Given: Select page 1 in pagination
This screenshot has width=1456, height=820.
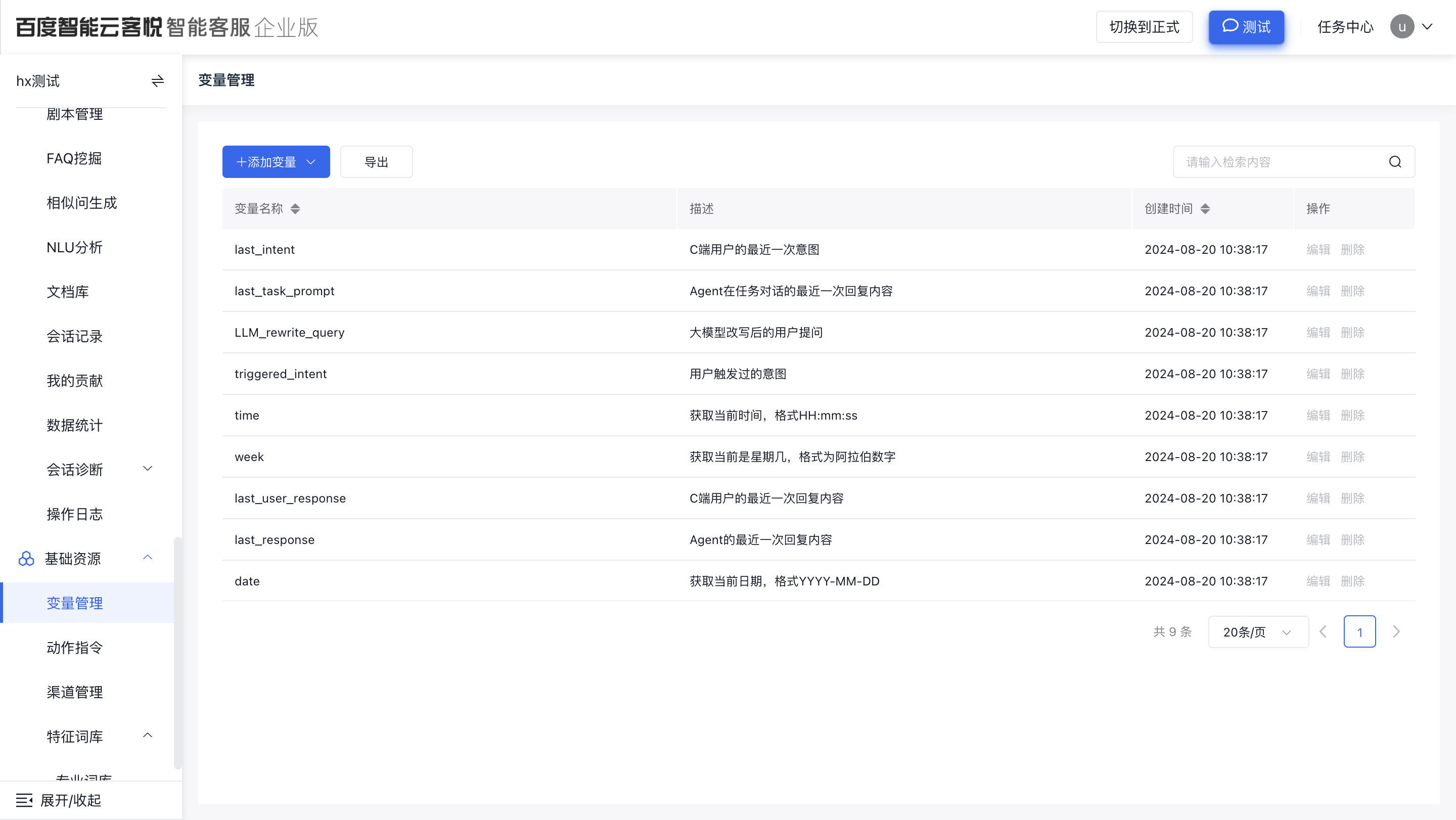Looking at the screenshot, I should click(x=1359, y=631).
